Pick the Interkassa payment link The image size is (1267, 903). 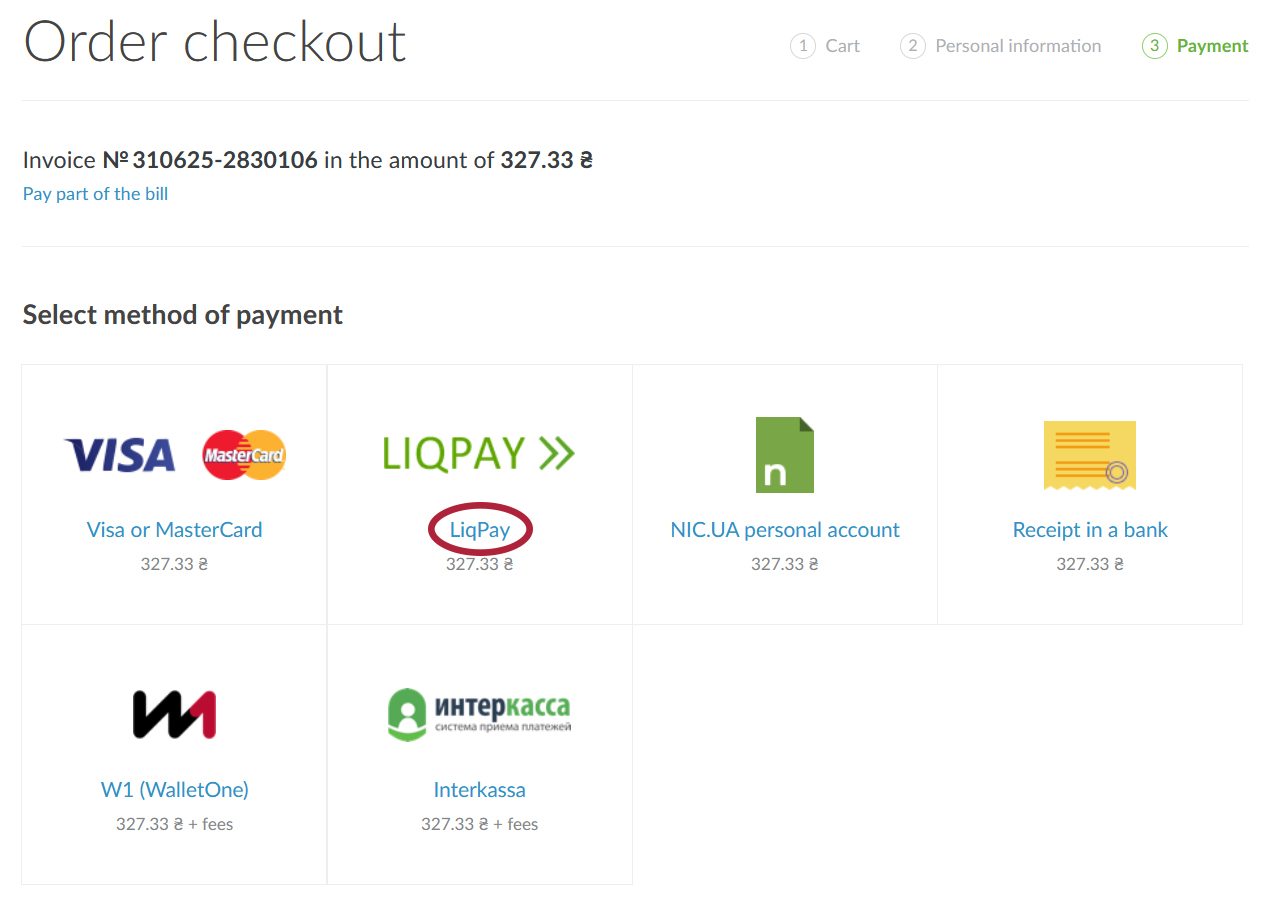[480, 790]
